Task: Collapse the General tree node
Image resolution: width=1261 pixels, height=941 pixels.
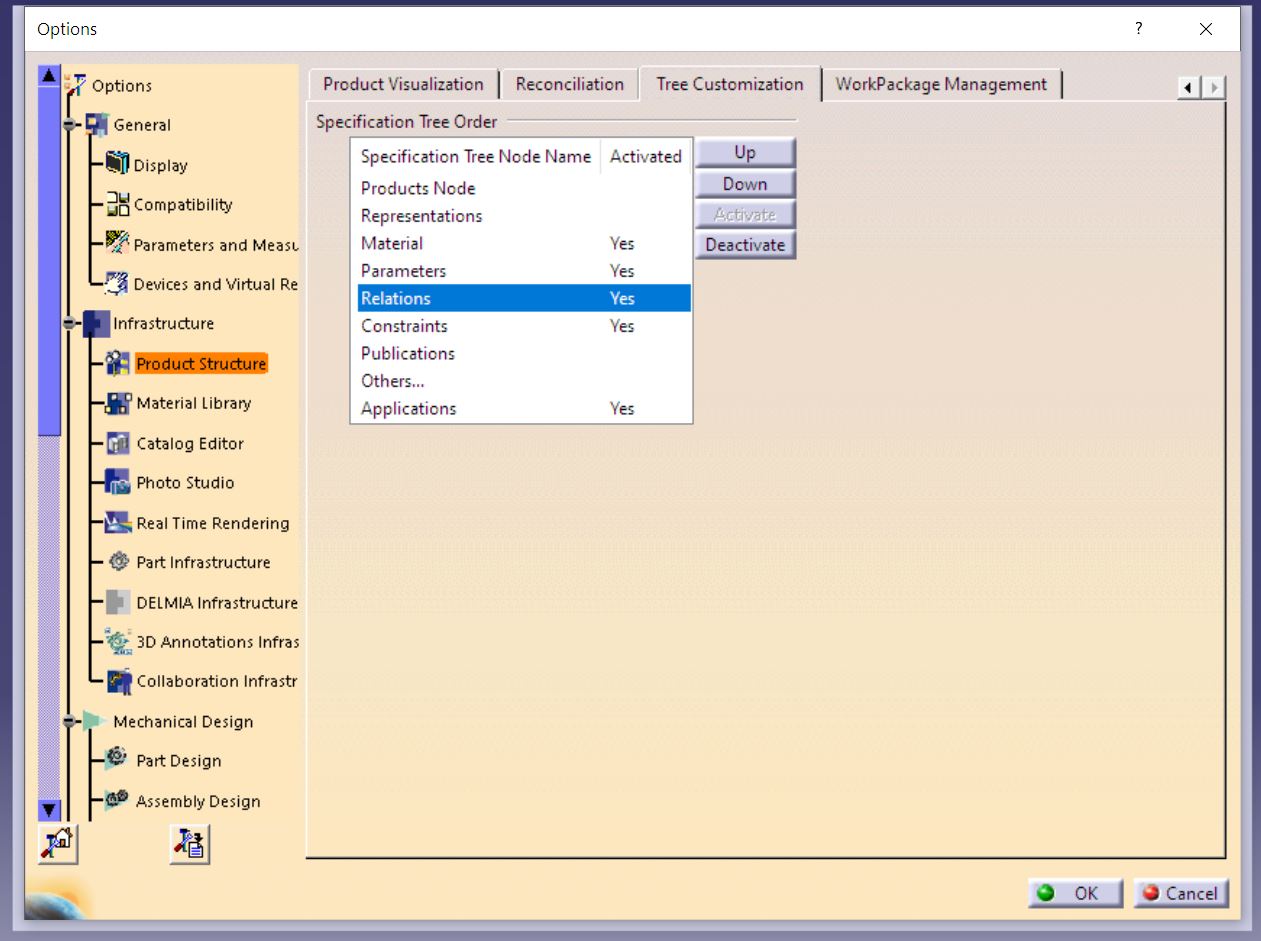Action: (69, 125)
